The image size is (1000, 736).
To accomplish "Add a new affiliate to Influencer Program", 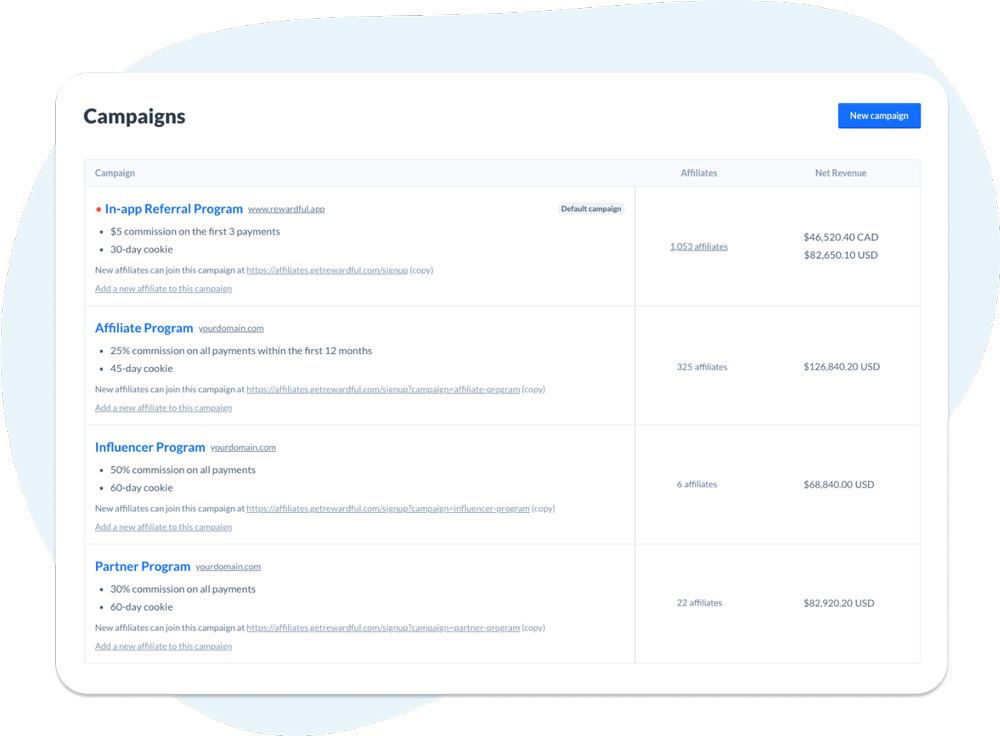I will [x=163, y=527].
